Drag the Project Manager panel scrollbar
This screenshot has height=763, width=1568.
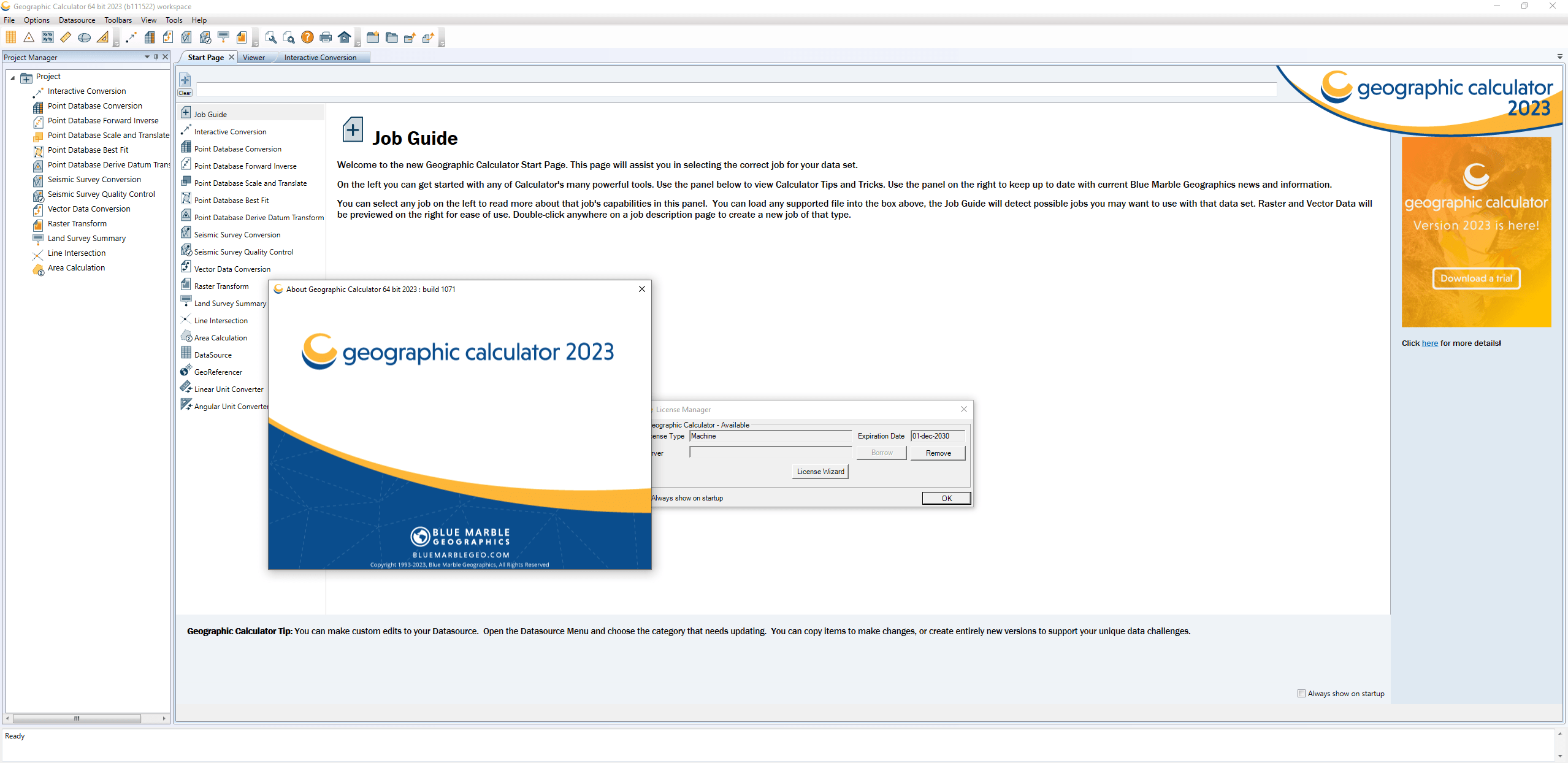[81, 718]
